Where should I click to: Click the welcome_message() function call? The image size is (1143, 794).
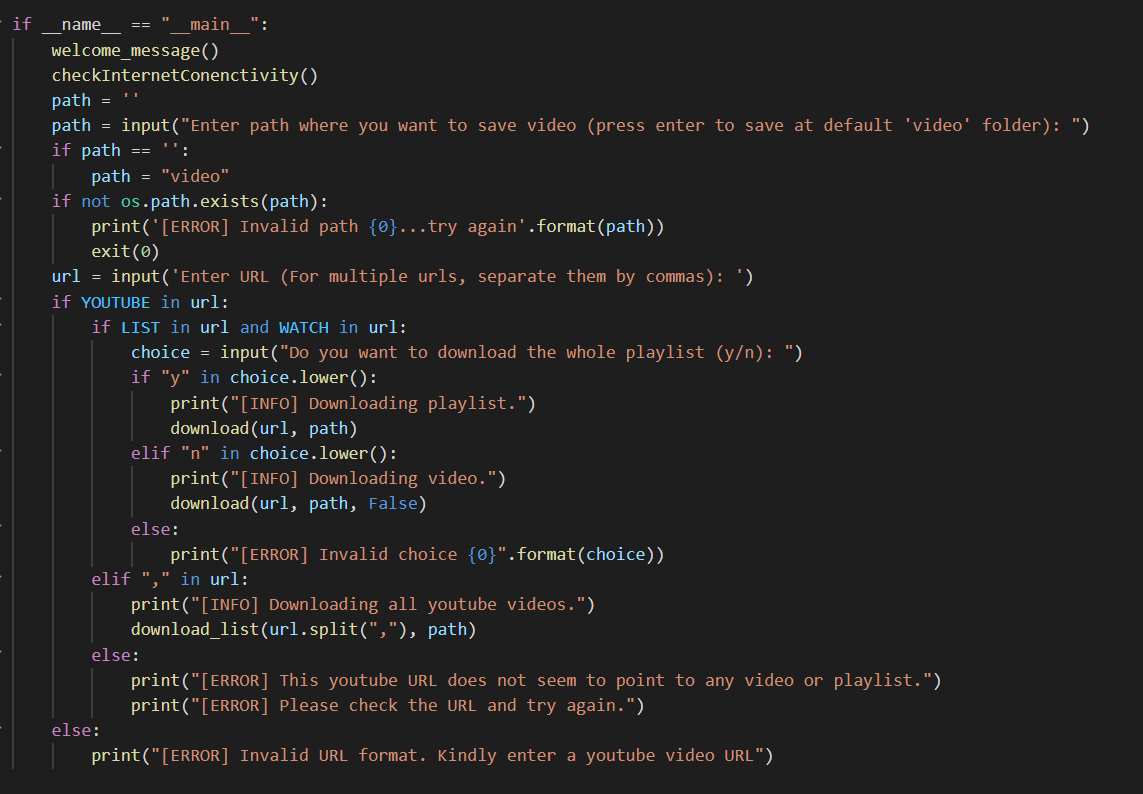click(x=135, y=50)
